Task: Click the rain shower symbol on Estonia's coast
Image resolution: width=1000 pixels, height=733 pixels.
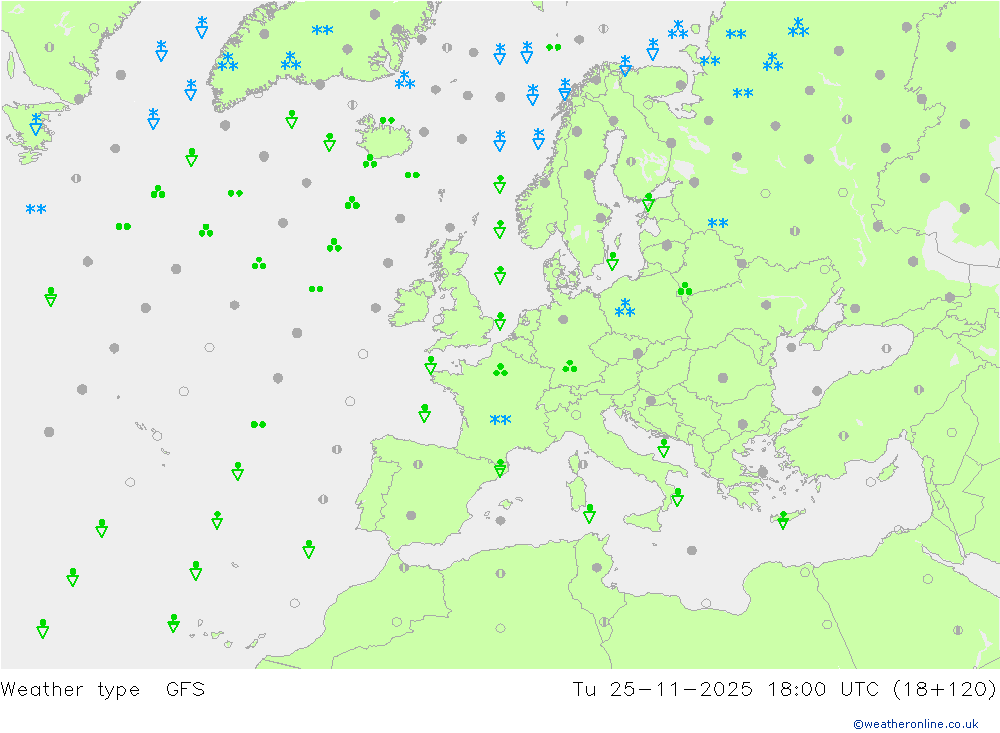Action: [649, 202]
